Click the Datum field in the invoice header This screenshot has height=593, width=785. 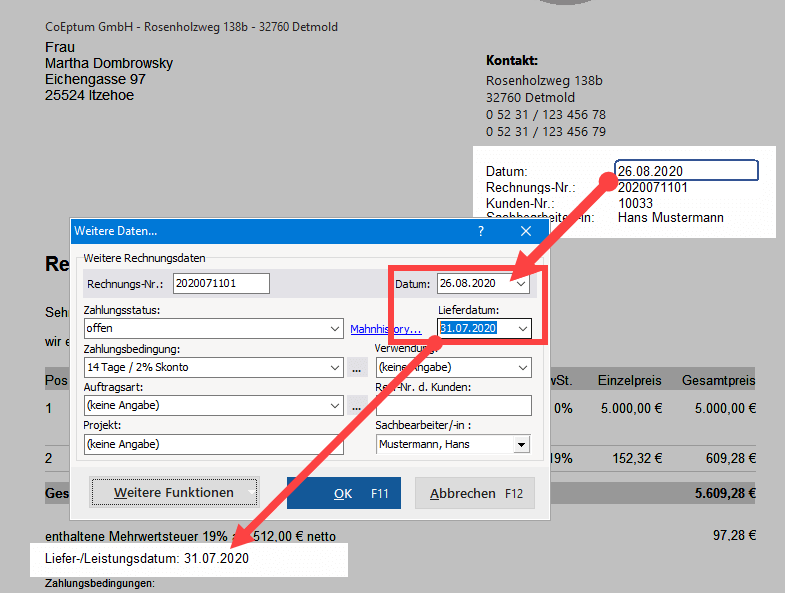686,171
